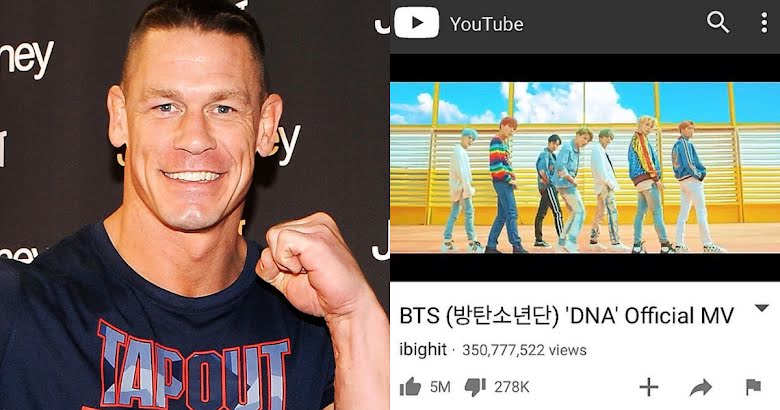Screen dimensions: 780x410
Task: Dislike the video with thumbs-down icon
Action: pos(475,387)
